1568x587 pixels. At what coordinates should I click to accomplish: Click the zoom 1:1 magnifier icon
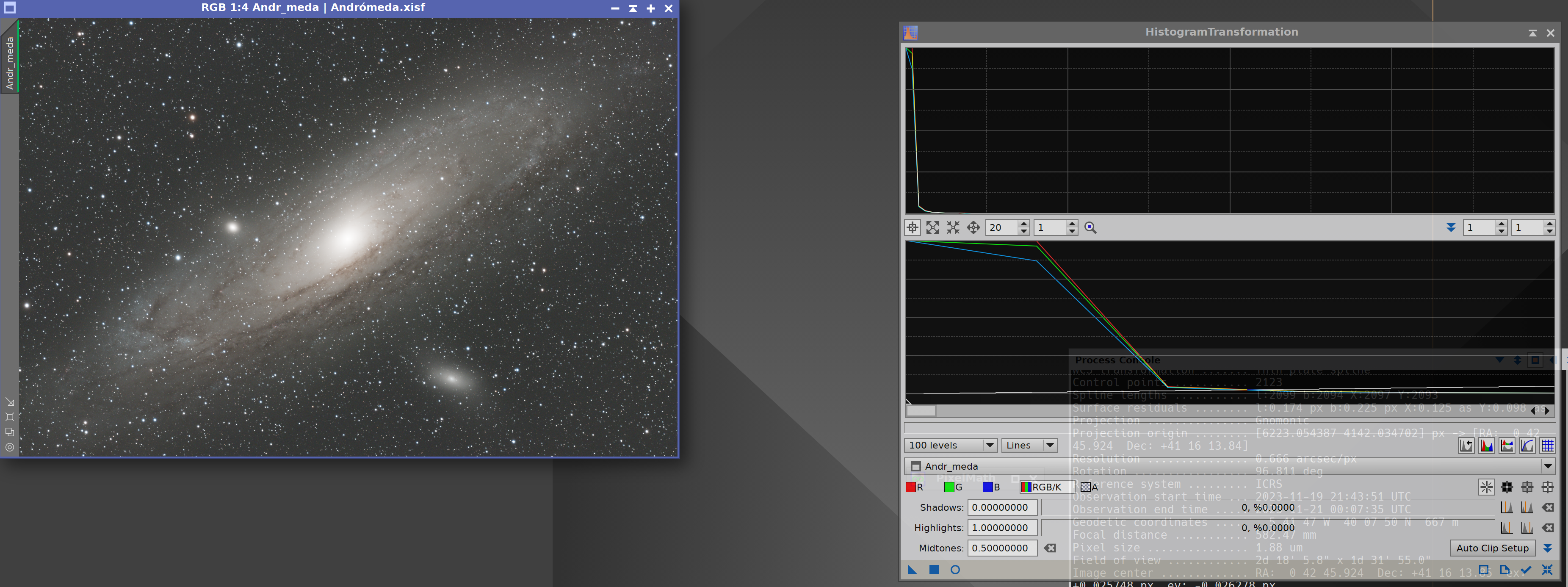click(x=1090, y=228)
